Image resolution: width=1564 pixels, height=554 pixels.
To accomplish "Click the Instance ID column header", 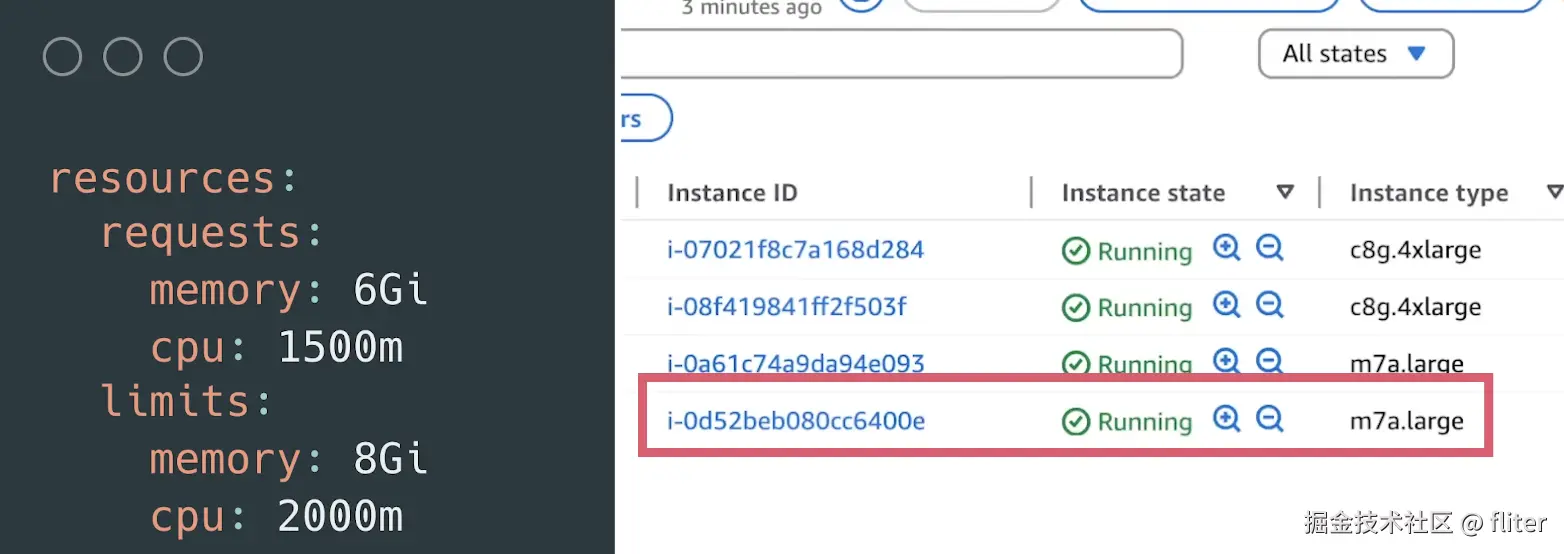I will pyautogui.click(x=732, y=193).
